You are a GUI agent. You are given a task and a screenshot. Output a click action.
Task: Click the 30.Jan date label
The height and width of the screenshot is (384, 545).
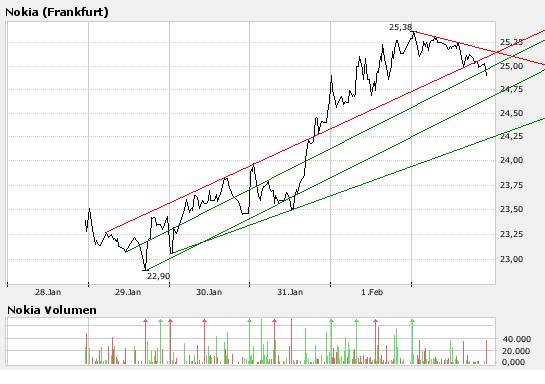coord(209,292)
